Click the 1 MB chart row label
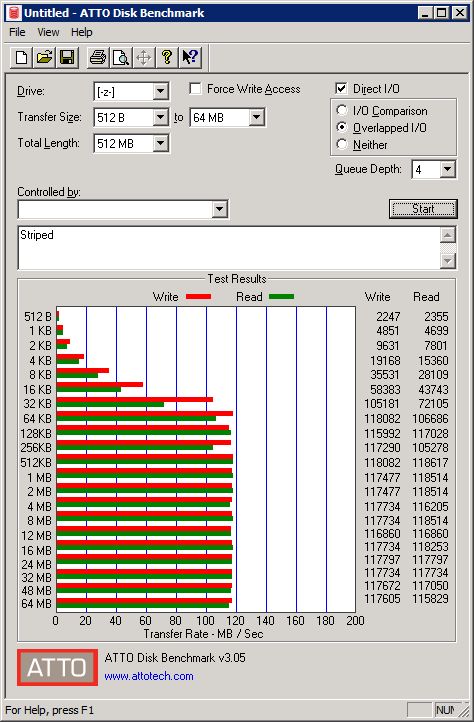The width and height of the screenshot is (474, 722). (39, 477)
